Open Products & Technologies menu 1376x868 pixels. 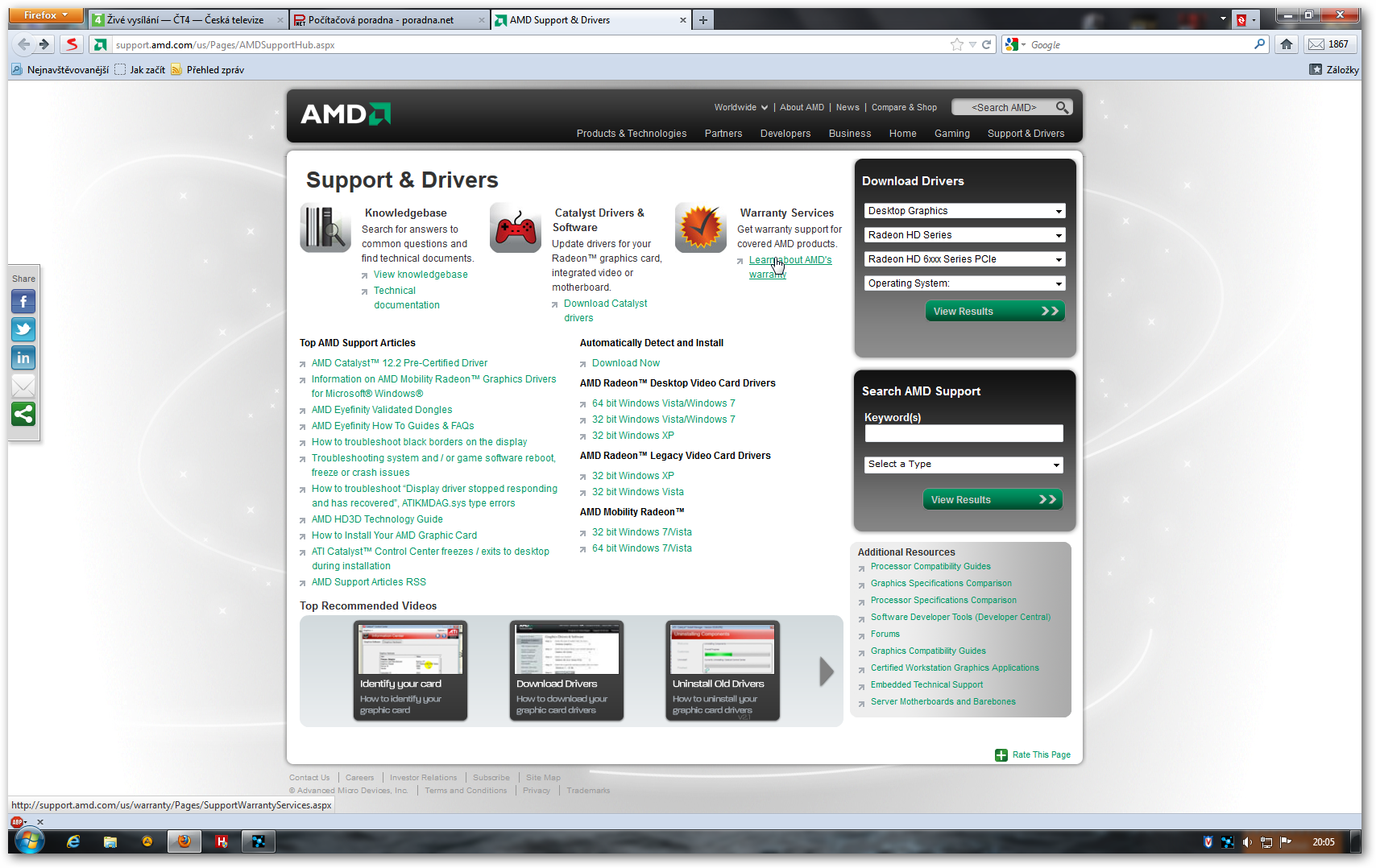[632, 134]
